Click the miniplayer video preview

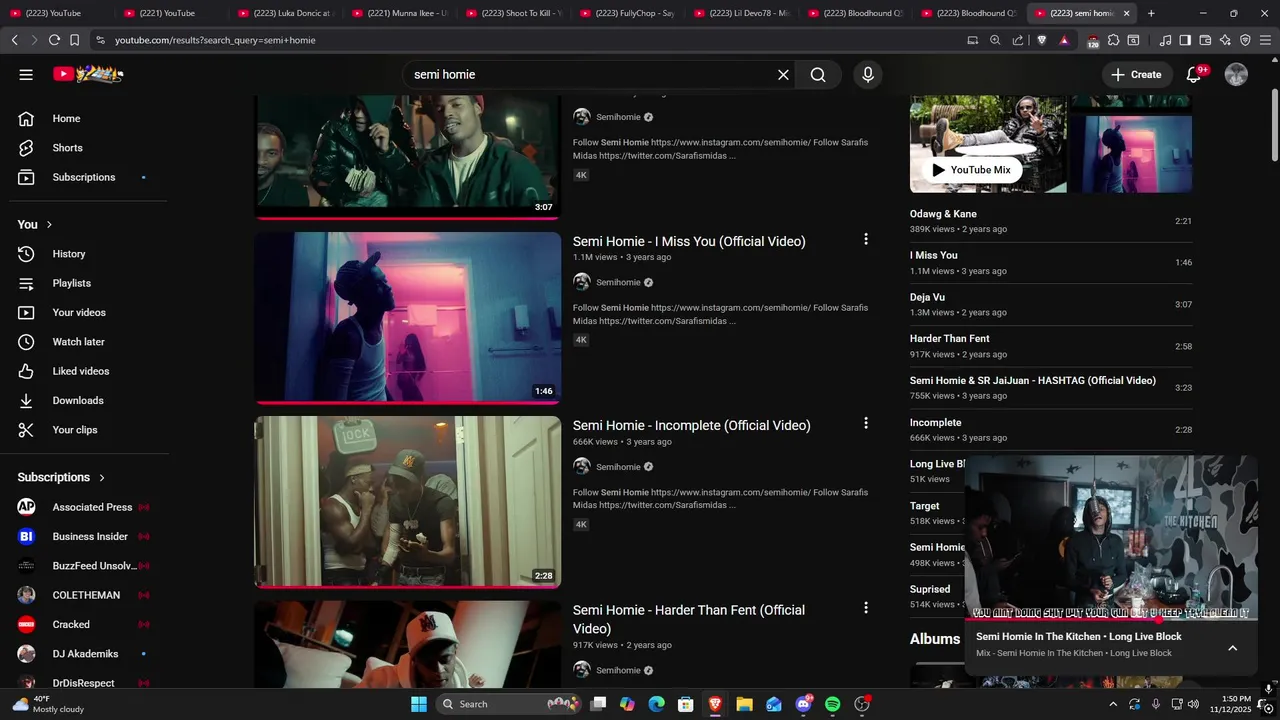1111,538
